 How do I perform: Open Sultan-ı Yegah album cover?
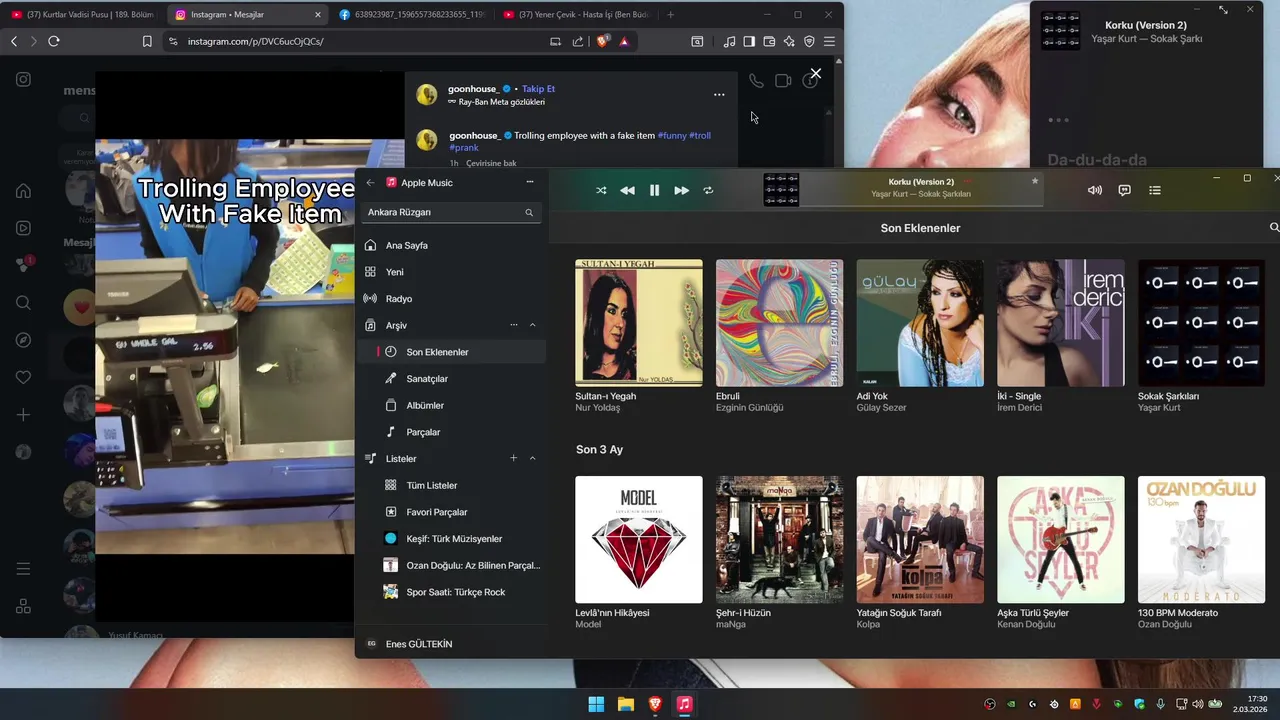pos(639,323)
